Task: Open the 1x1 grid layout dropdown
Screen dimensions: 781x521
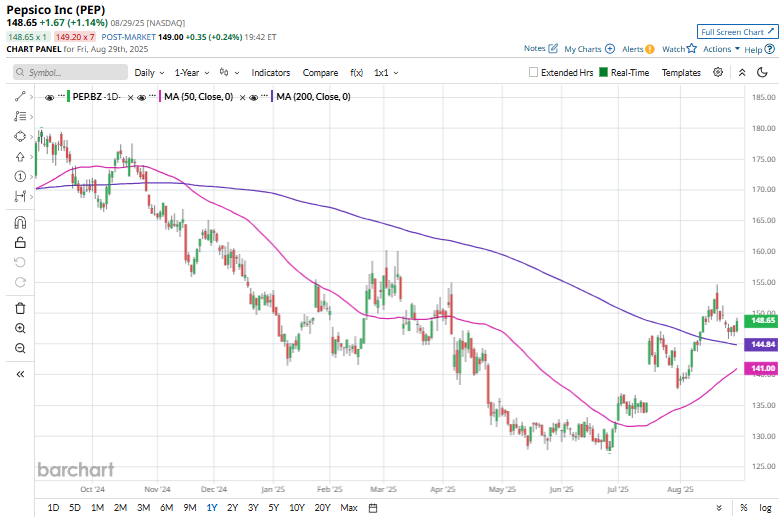Action: click(387, 73)
